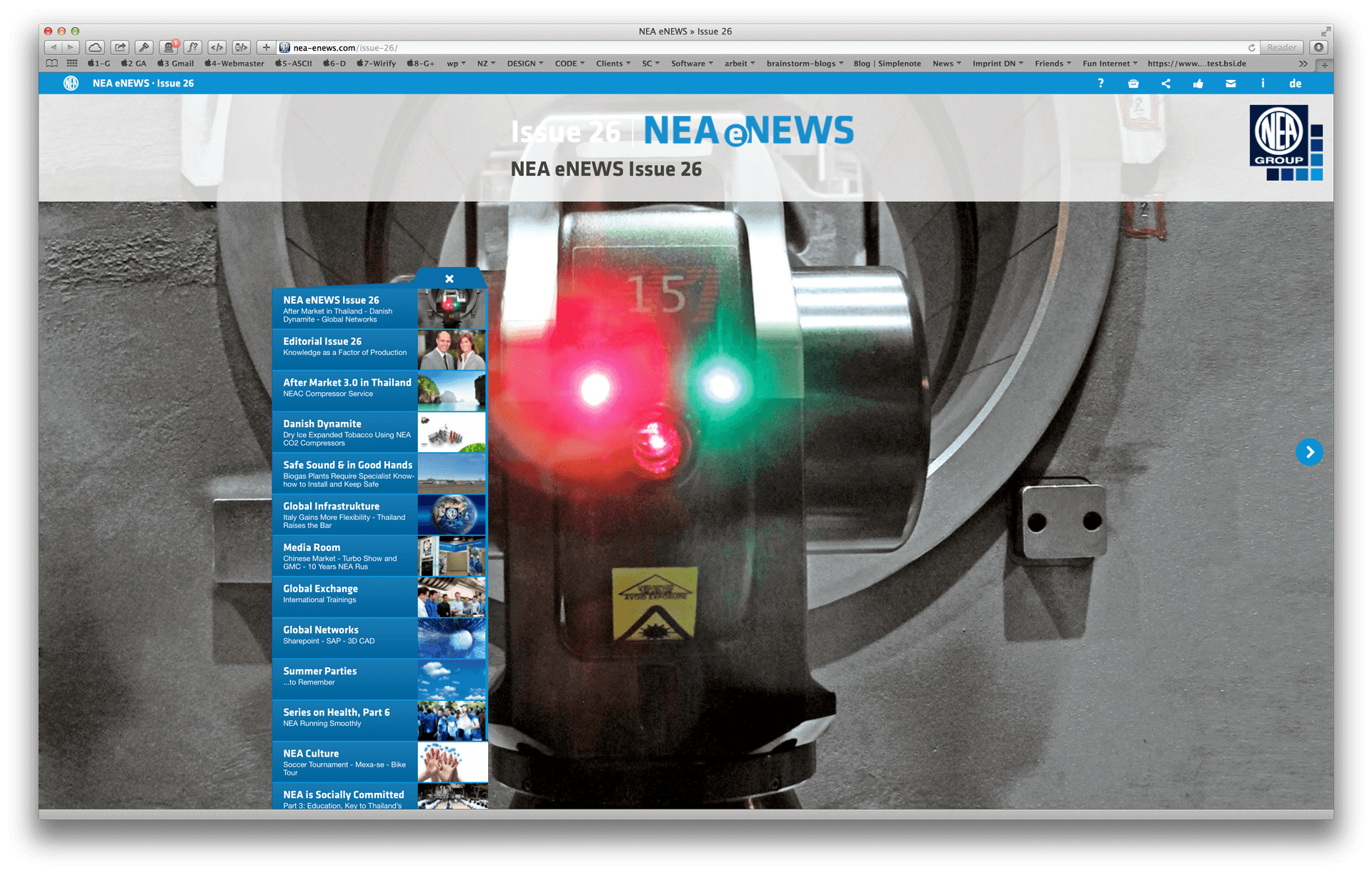Select 'Editorial Issue 26' menu entry

[379, 349]
